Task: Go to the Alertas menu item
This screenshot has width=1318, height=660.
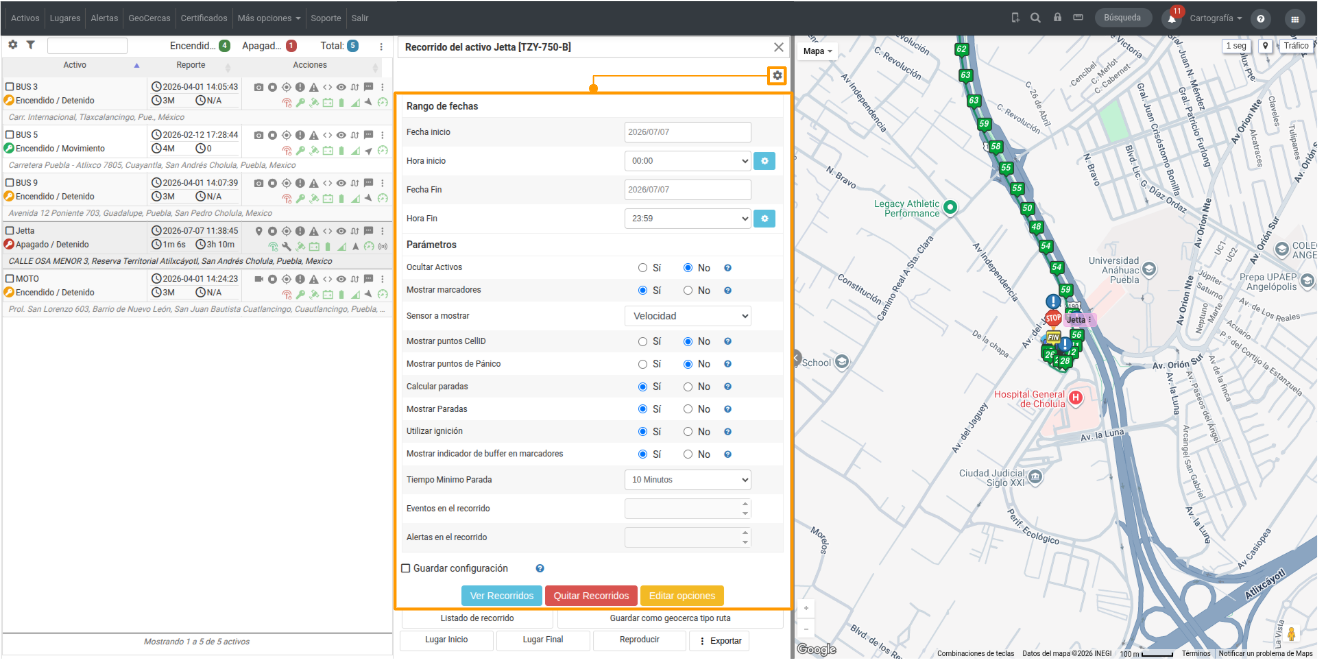Action: (104, 18)
